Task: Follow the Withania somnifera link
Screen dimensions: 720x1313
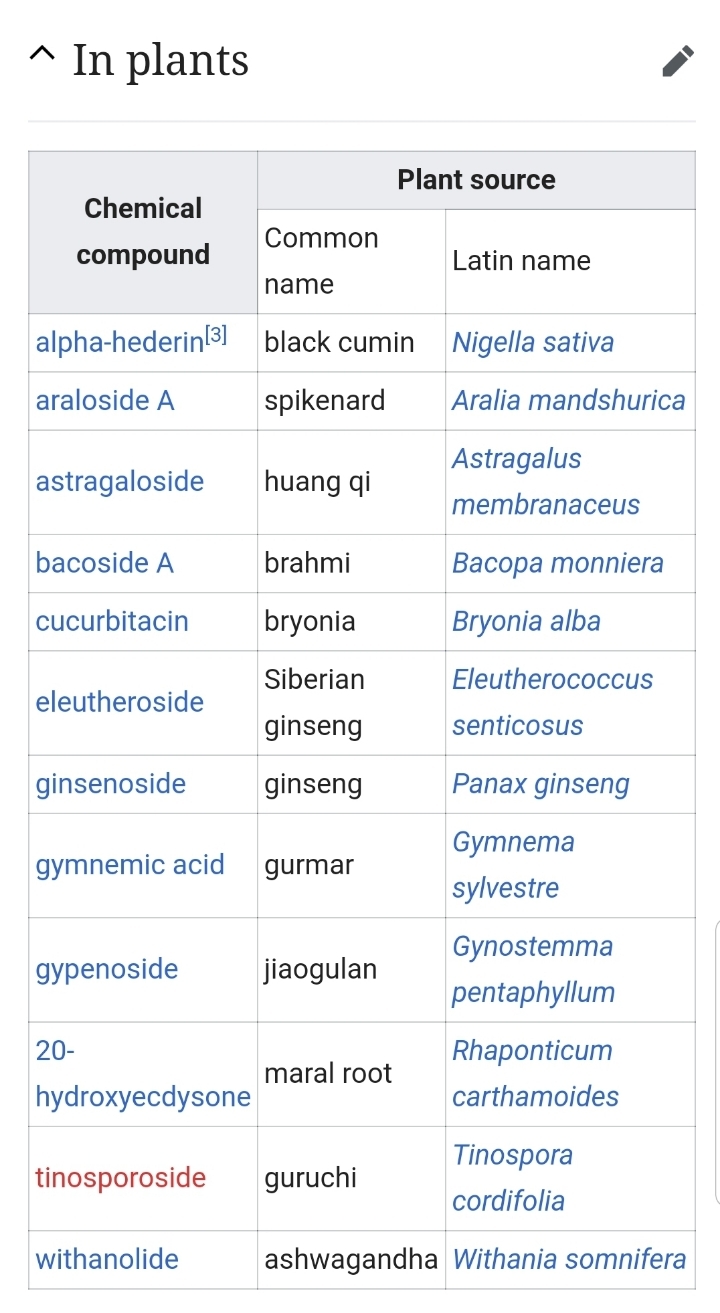Action: tap(569, 1259)
